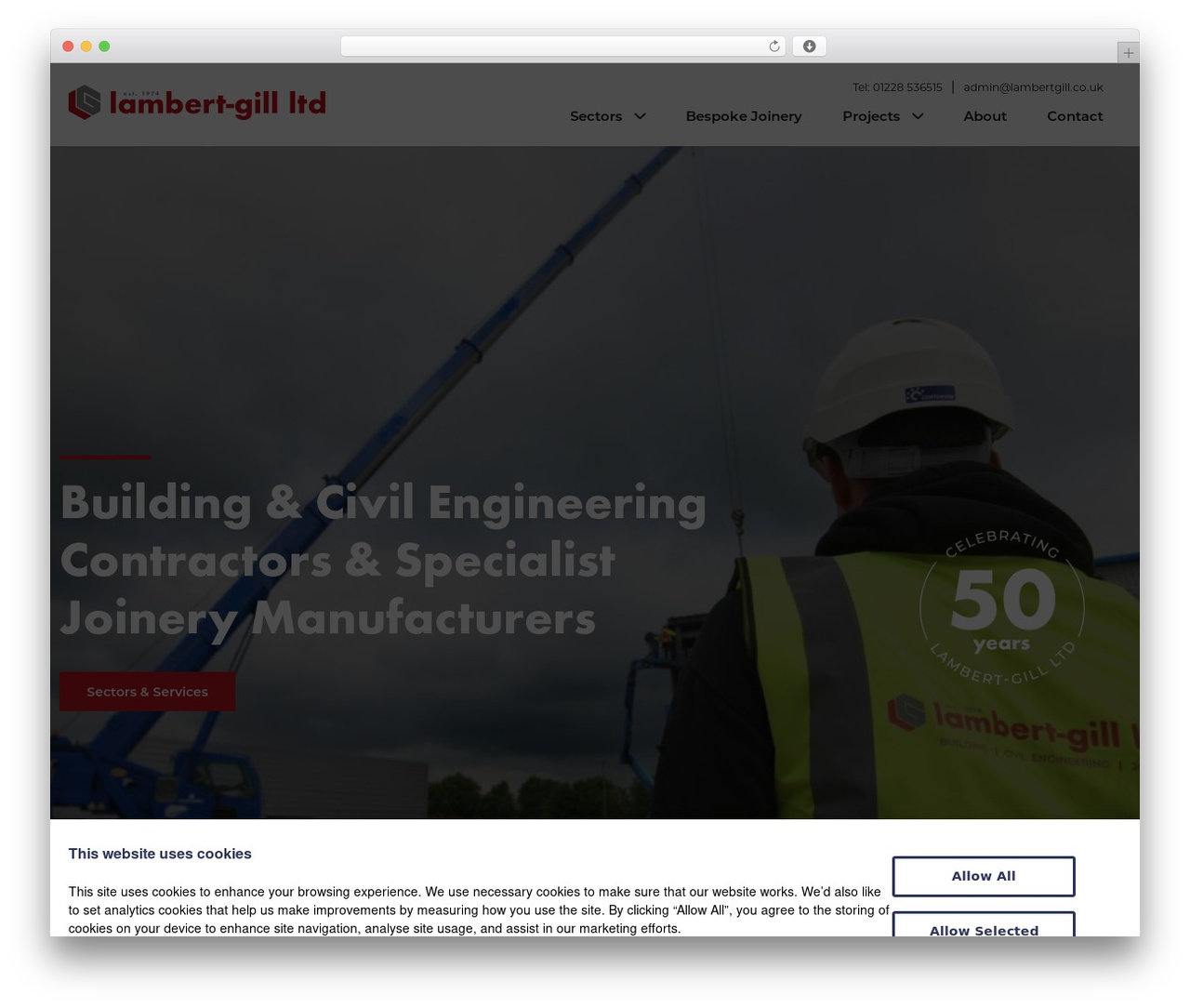Screen dimensions: 1190x1008
Task: Expand the Projects dropdown chevron
Action: click(918, 116)
